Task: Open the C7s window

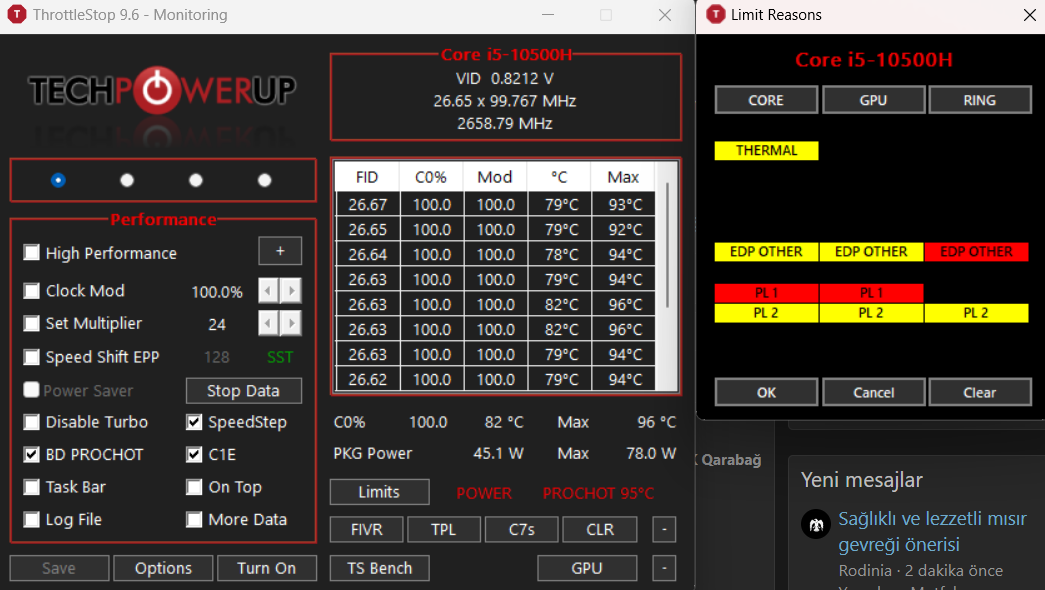Action: click(522, 529)
